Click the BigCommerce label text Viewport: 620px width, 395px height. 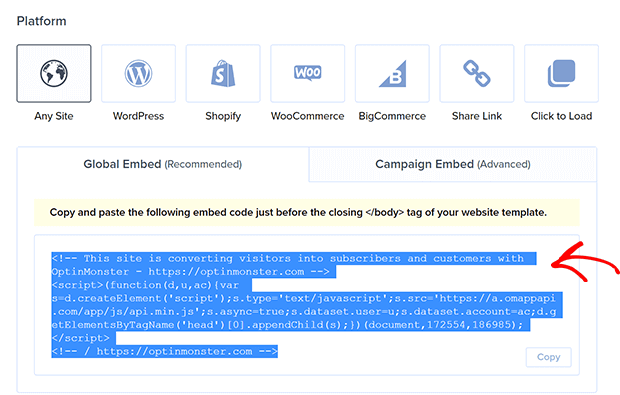(x=392, y=116)
